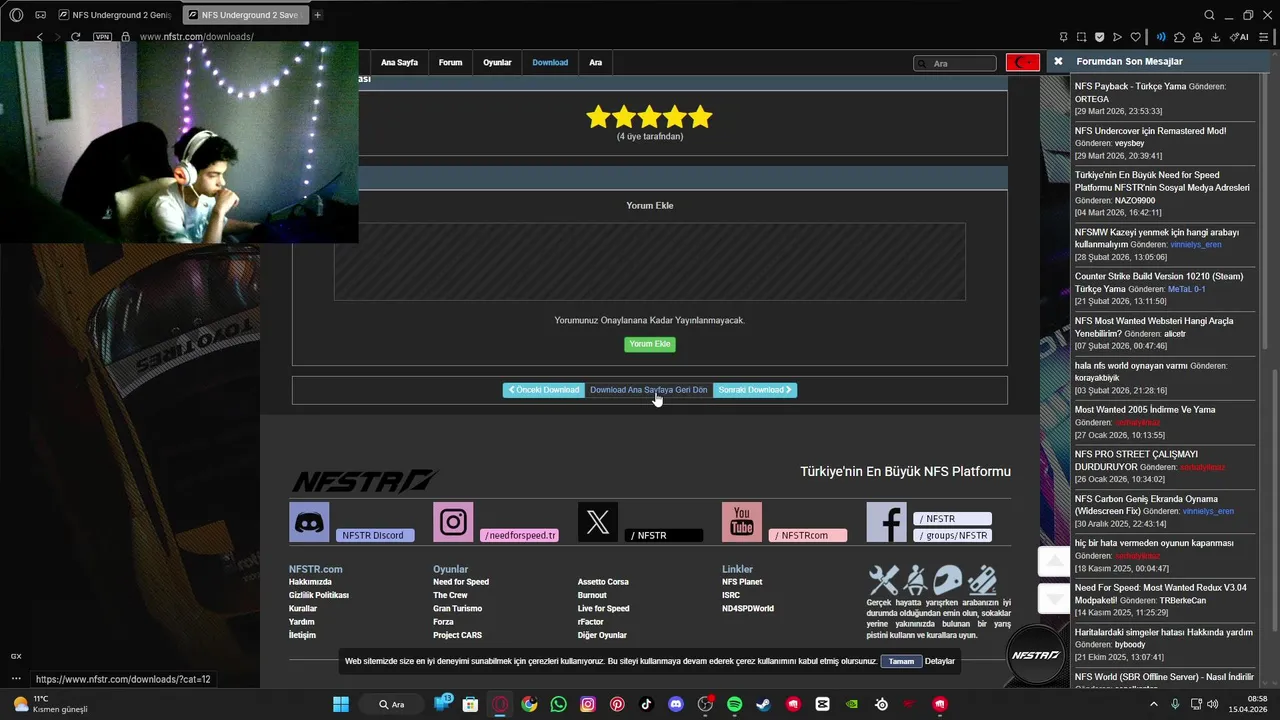This screenshot has width=1280, height=720.
Task: Switch to NFS Underground 2 Geniş tab
Action: [114, 15]
